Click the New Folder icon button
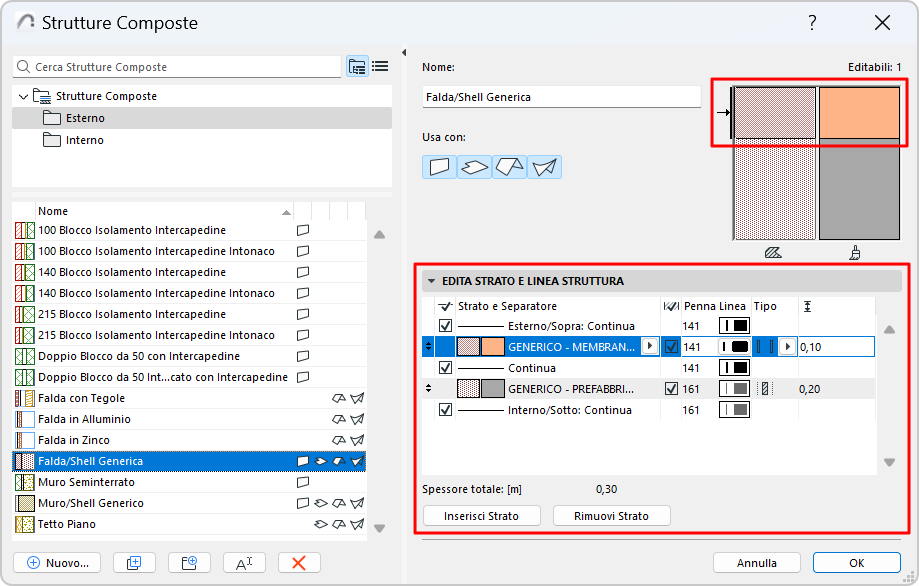This screenshot has height=586, width=919. coord(189,563)
